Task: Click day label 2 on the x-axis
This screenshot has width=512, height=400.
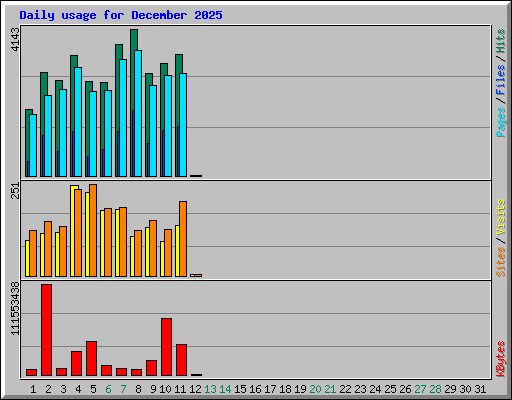Action: click(x=48, y=389)
